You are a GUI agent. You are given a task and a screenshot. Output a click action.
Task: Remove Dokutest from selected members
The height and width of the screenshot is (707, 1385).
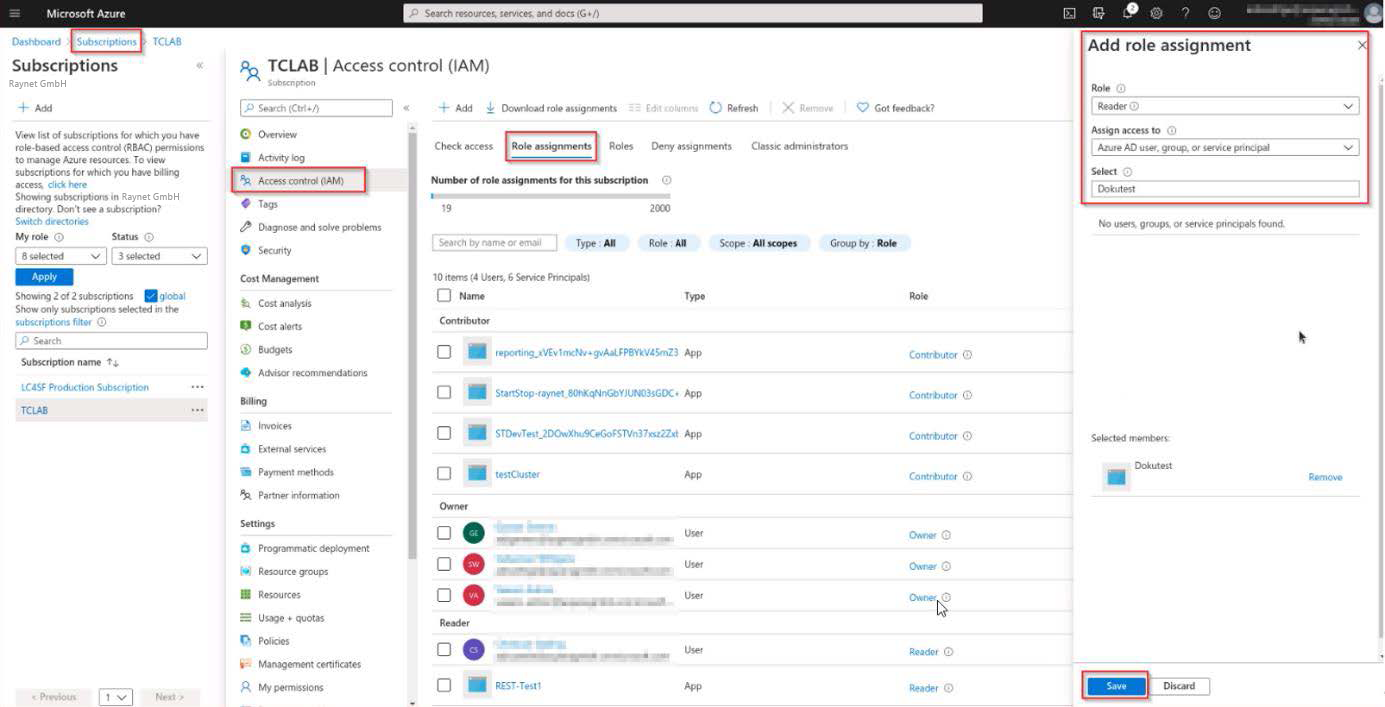pyautogui.click(x=1325, y=477)
